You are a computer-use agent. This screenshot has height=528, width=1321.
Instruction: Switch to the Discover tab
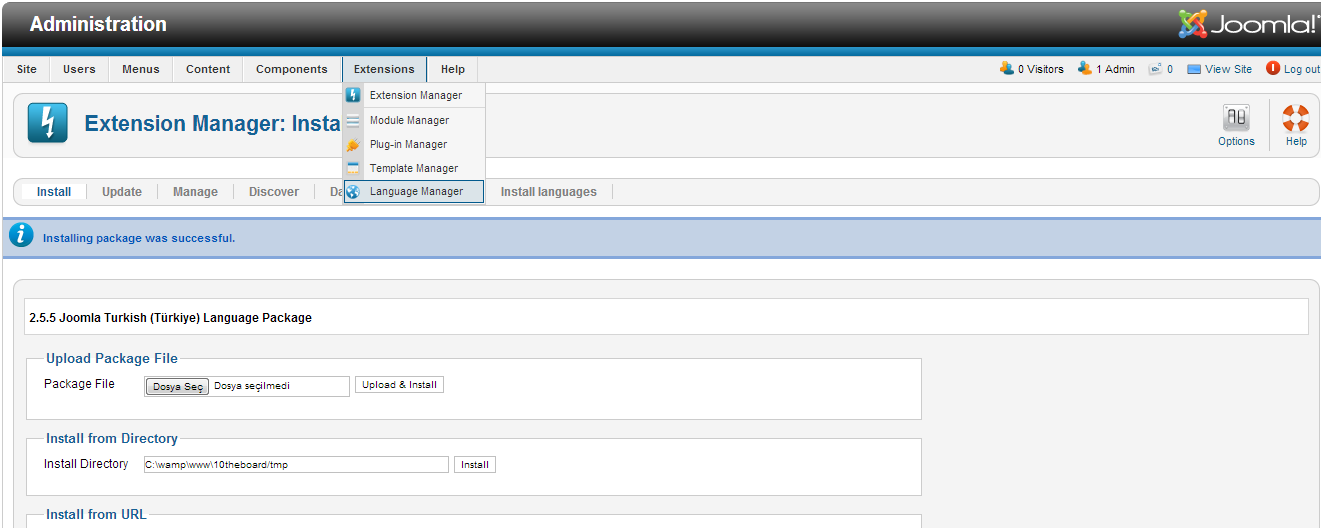tap(274, 192)
